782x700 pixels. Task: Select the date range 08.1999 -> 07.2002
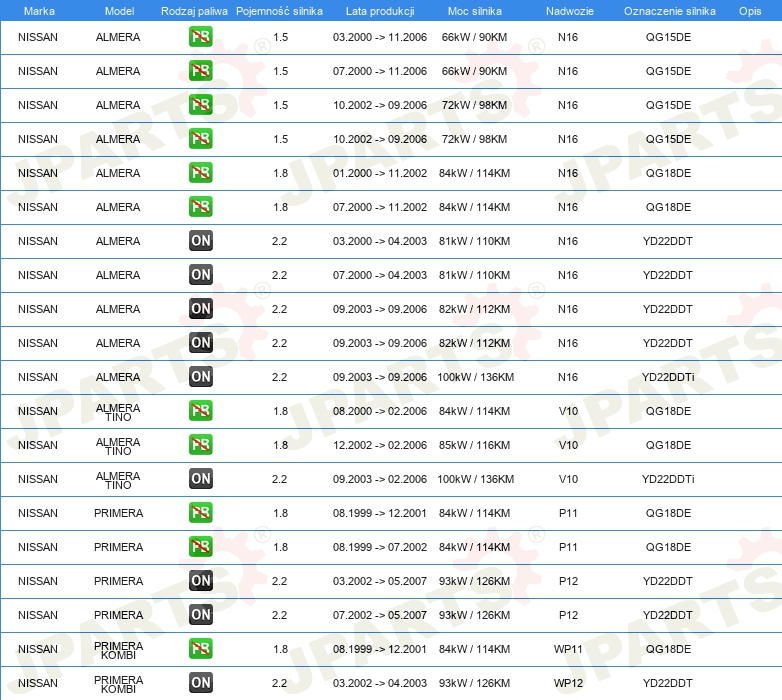click(x=380, y=547)
